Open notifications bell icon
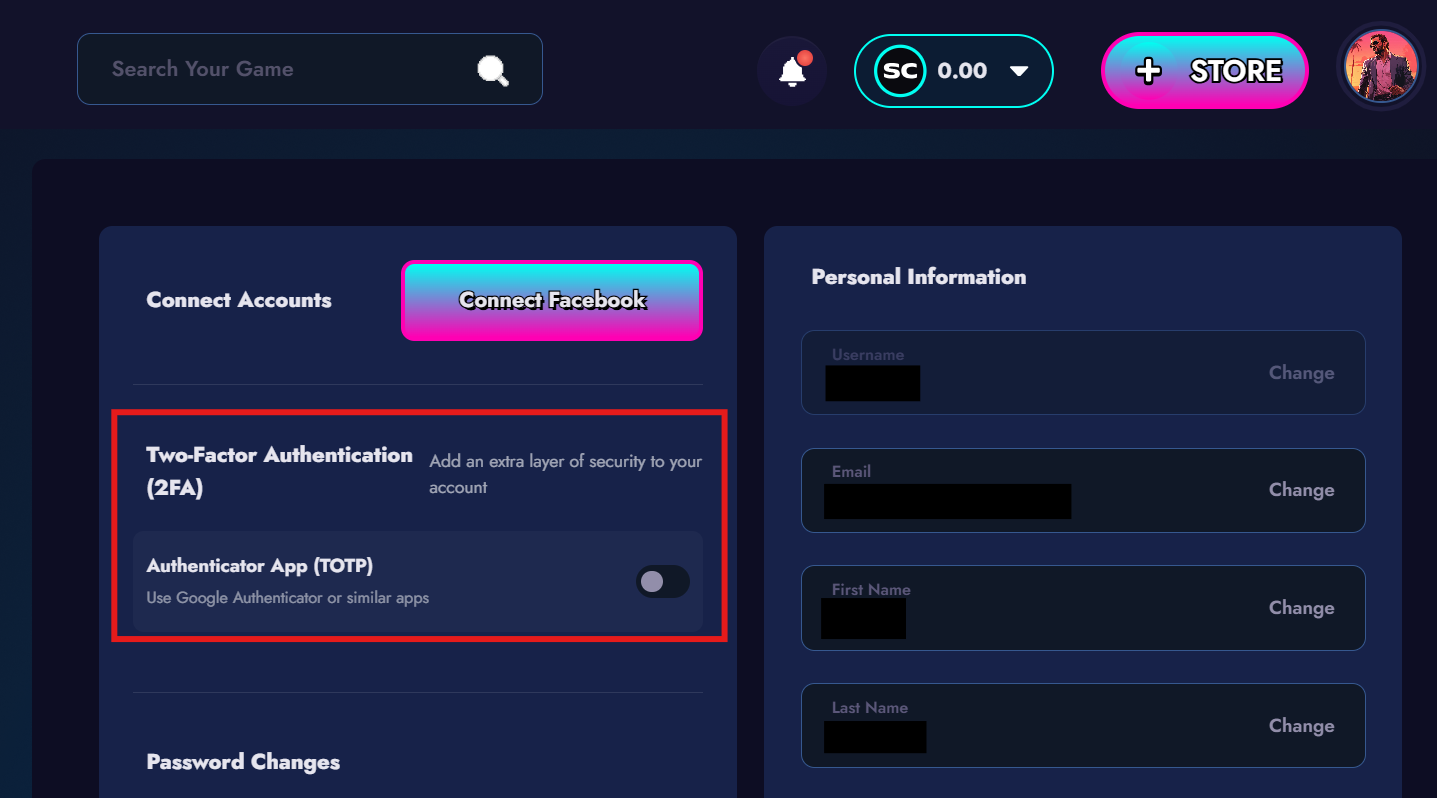1437x798 pixels. click(792, 71)
